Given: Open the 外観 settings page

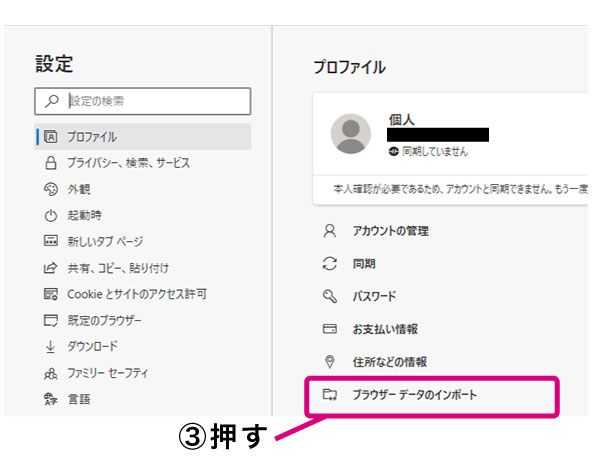Looking at the screenshot, I should pyautogui.click(x=79, y=189).
